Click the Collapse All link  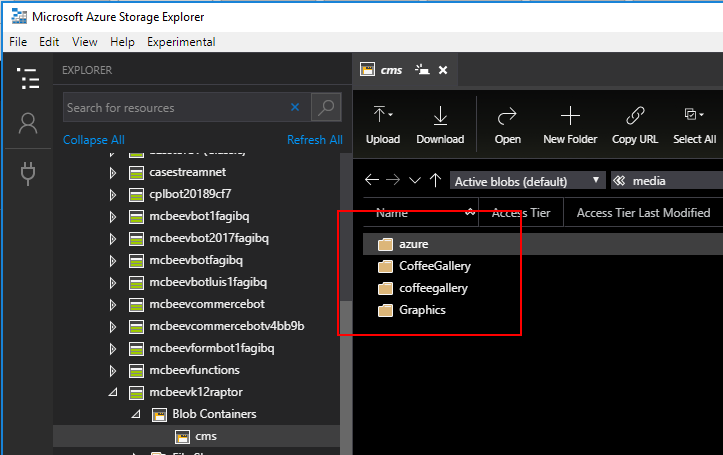click(94, 140)
